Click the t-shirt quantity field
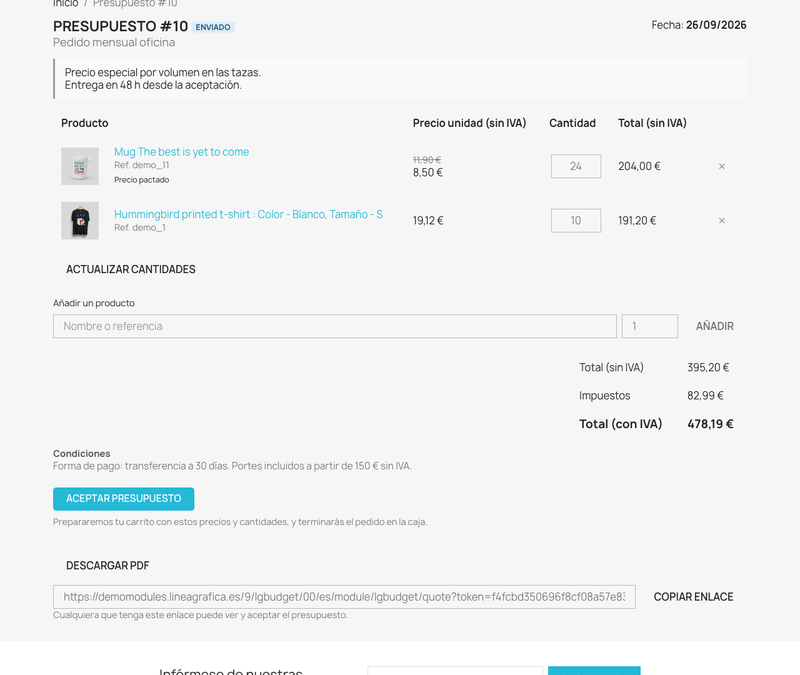This screenshot has height=675, width=800. [576, 221]
